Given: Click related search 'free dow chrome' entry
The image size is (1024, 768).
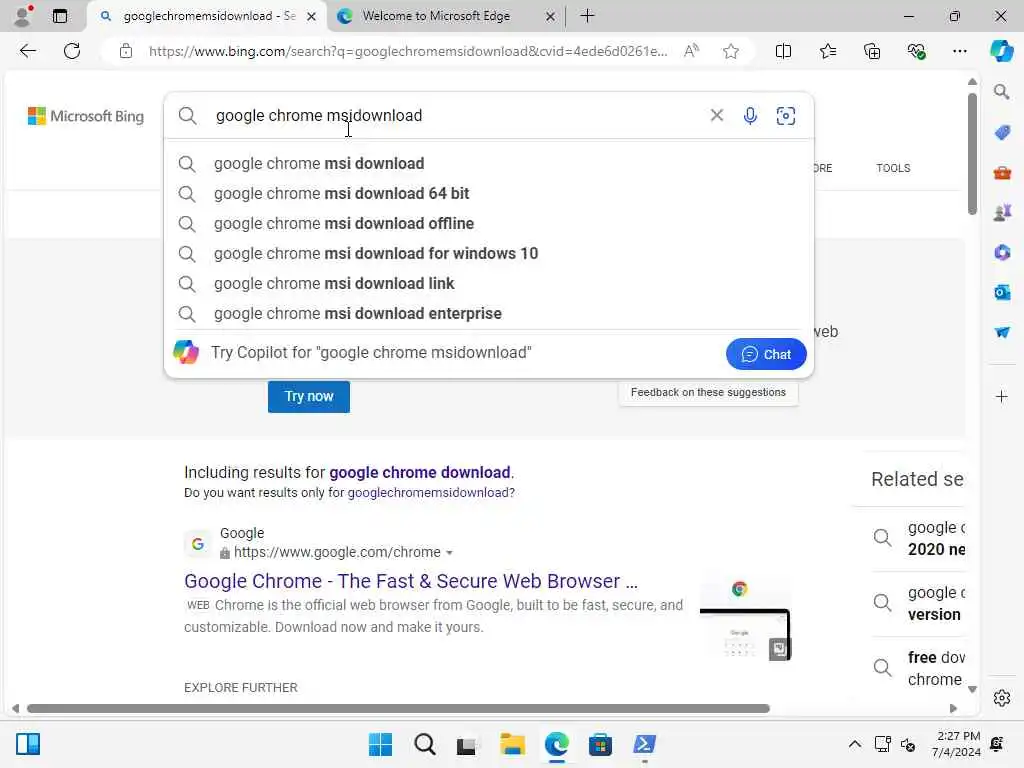Looking at the screenshot, I should [x=919, y=668].
